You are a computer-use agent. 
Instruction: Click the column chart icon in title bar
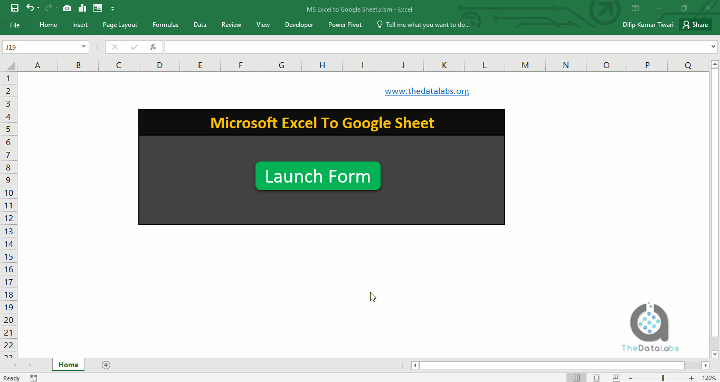[x=83, y=8]
